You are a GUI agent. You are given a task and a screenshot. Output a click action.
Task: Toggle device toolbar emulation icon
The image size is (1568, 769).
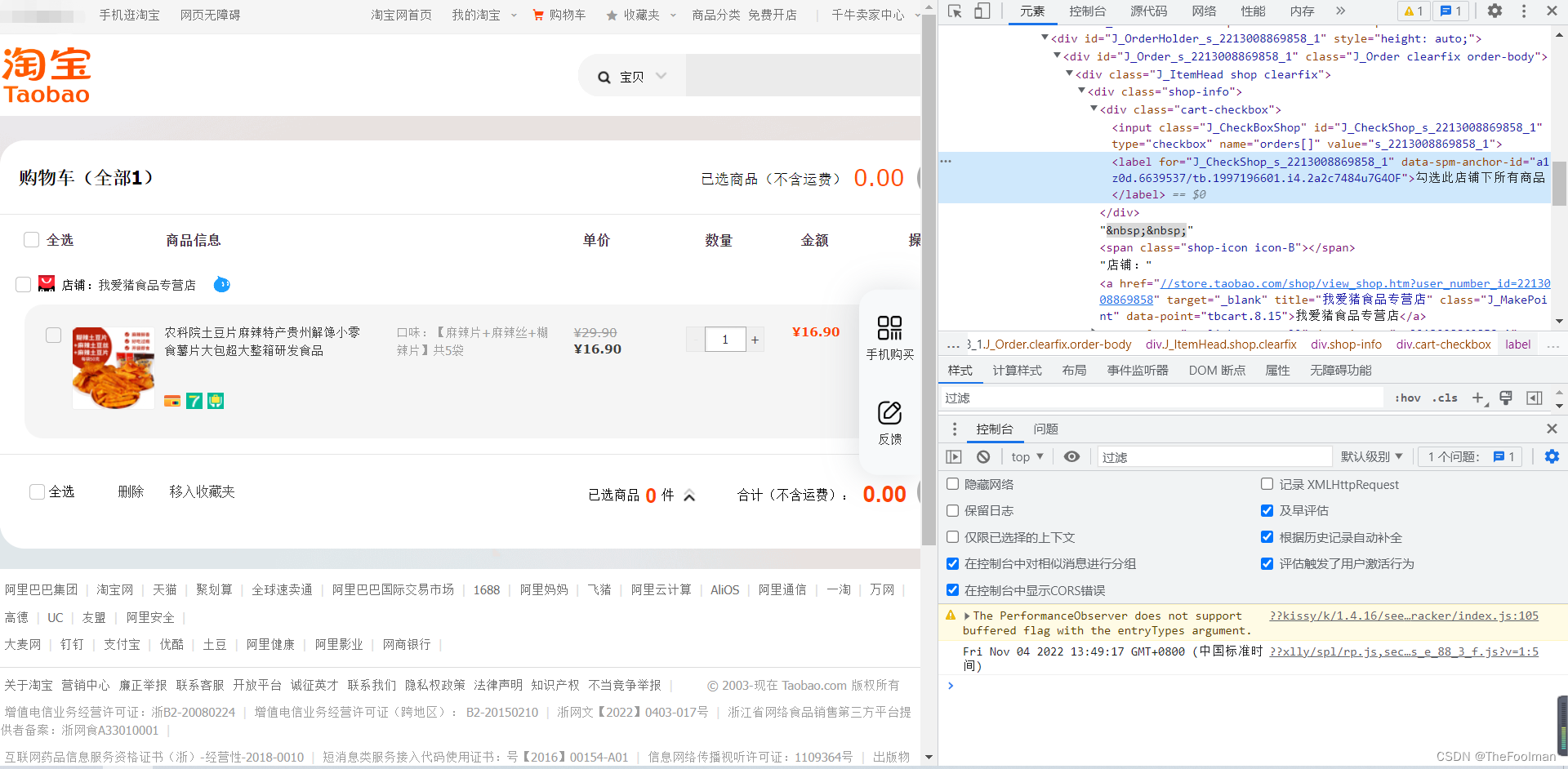(x=982, y=11)
